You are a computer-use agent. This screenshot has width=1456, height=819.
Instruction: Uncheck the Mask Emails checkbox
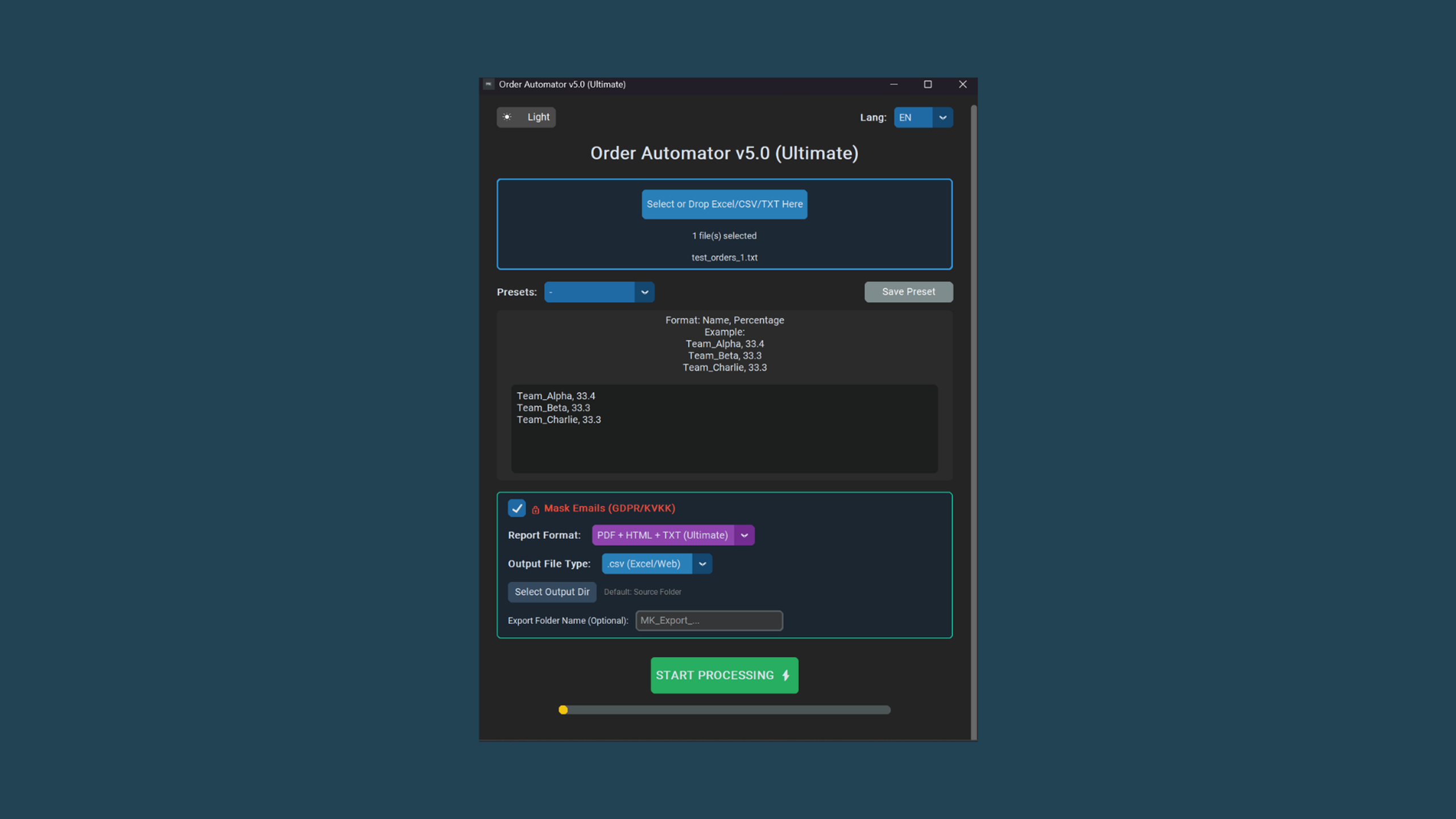516,508
